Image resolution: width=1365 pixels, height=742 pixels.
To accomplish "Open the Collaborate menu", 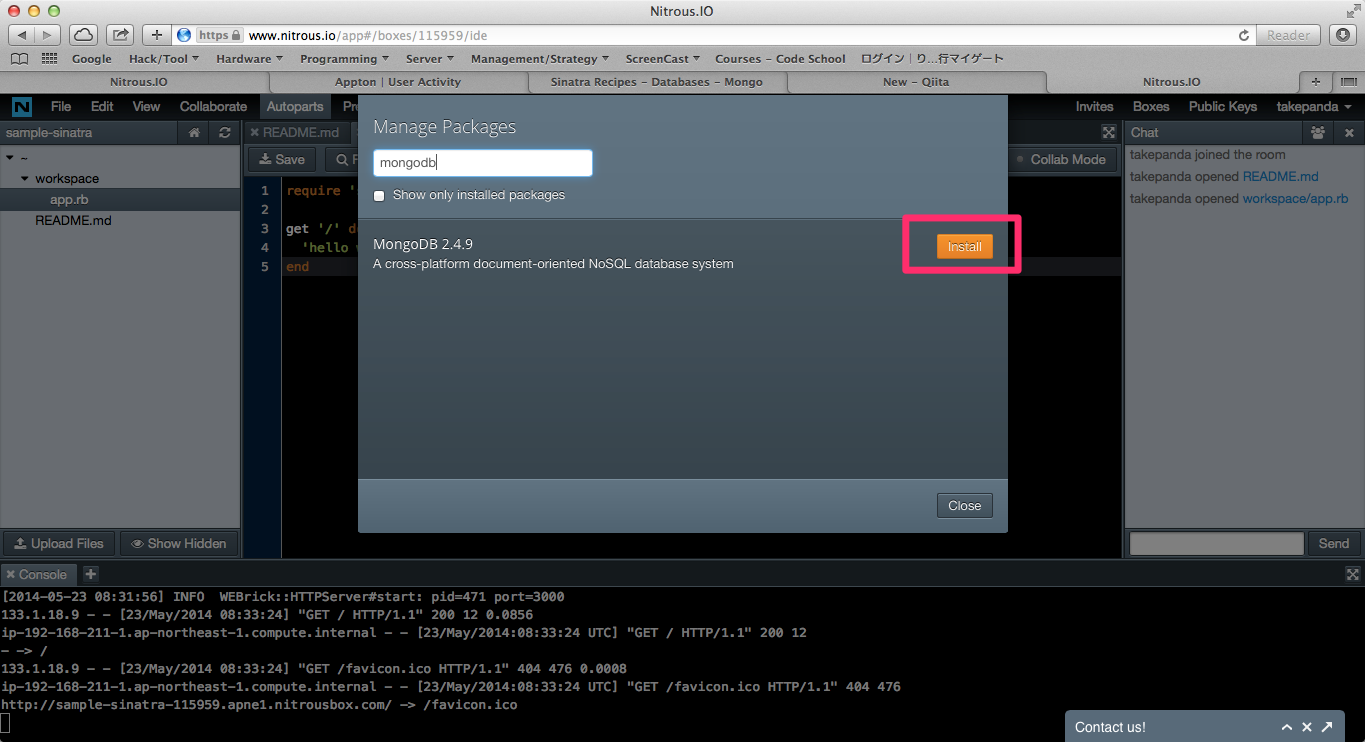I will point(213,106).
